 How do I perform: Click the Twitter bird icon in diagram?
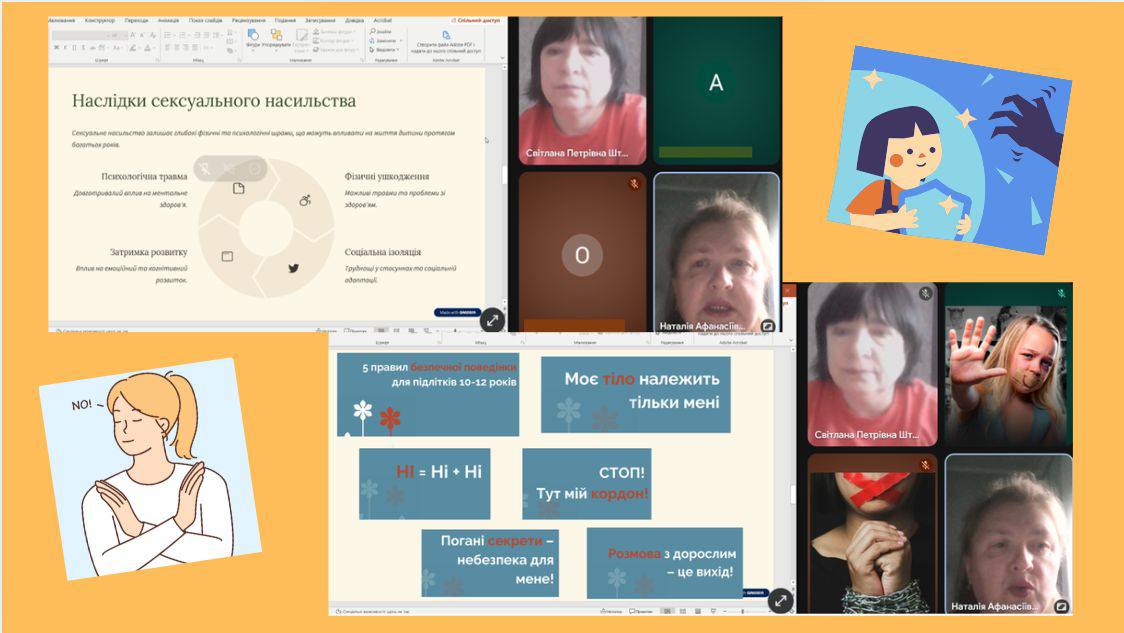(294, 268)
